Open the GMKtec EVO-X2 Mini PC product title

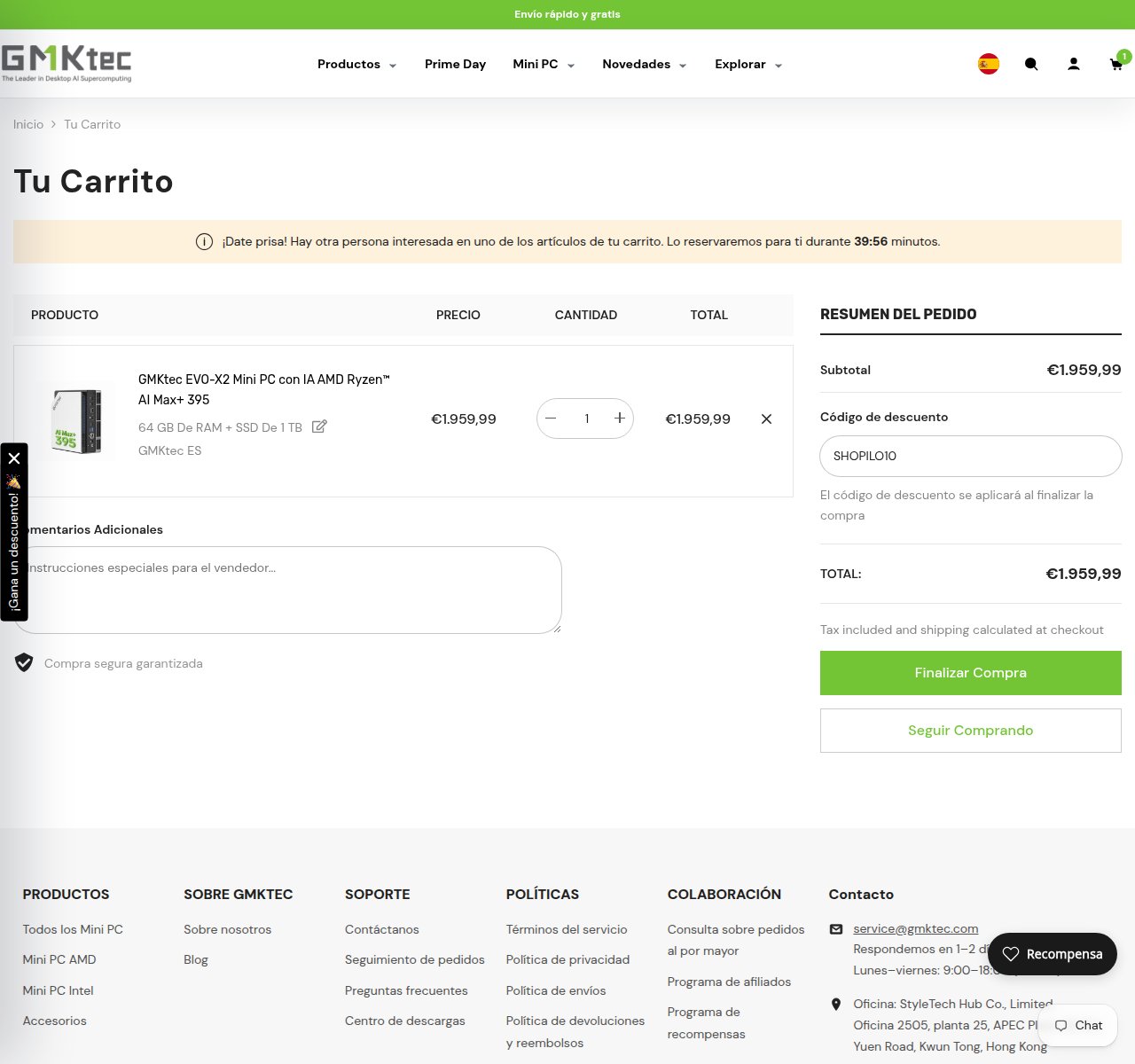pos(264,389)
